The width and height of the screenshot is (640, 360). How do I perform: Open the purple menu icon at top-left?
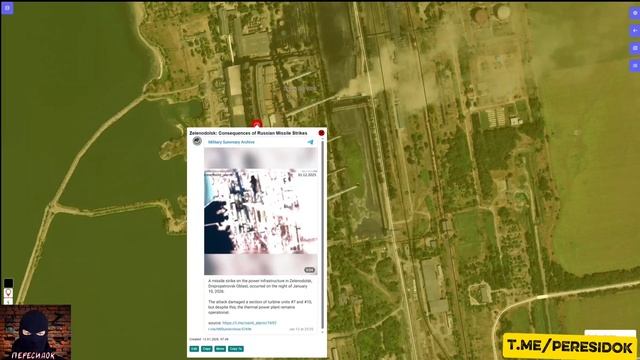[7, 8]
